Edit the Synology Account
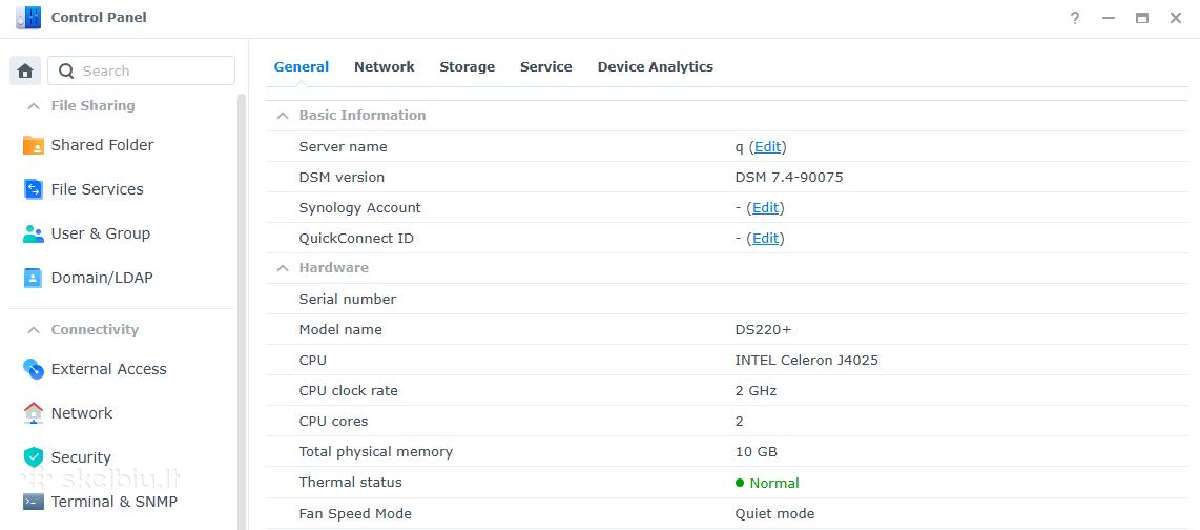 pos(766,208)
